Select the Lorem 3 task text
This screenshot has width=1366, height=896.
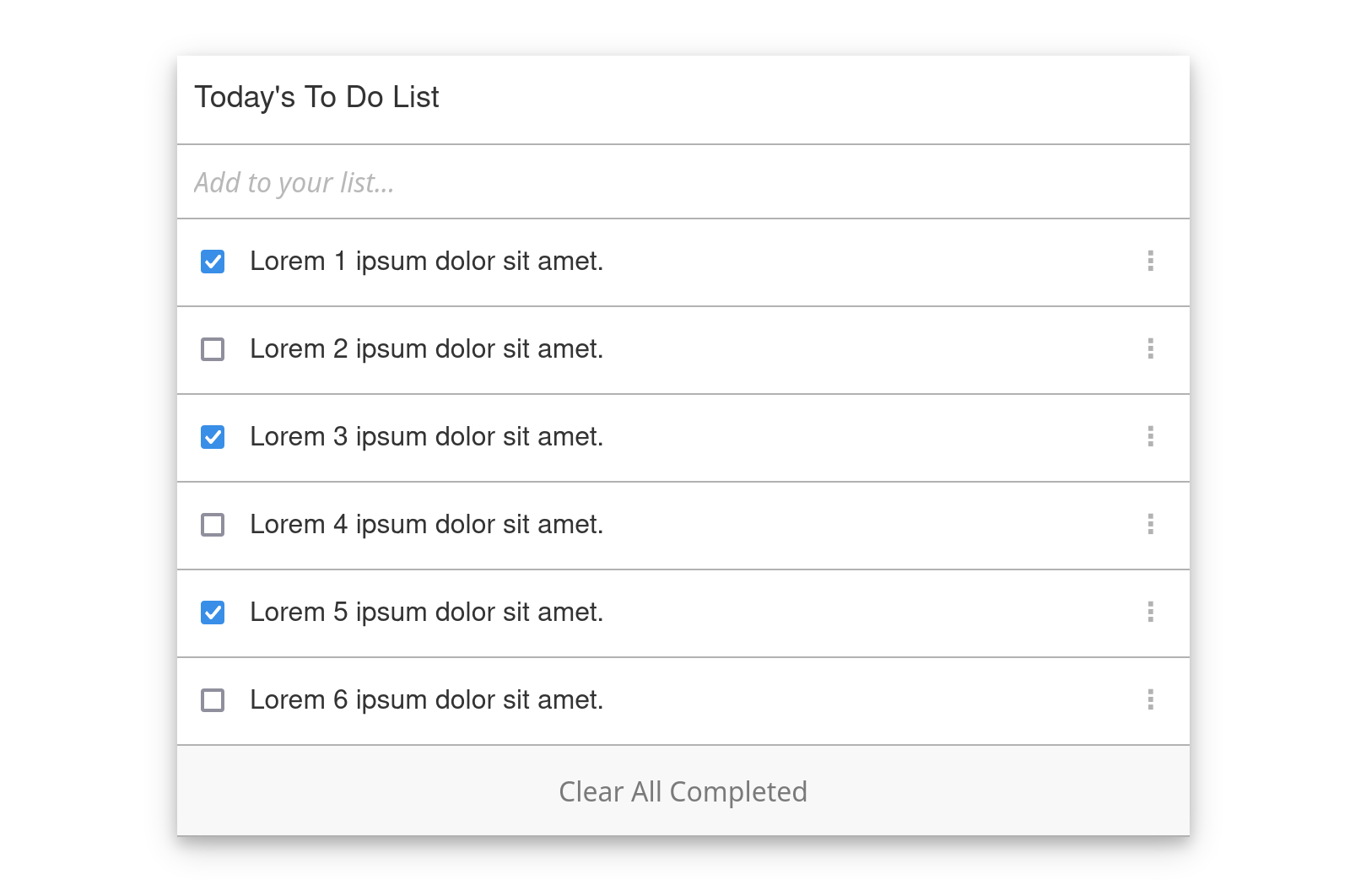[427, 438]
